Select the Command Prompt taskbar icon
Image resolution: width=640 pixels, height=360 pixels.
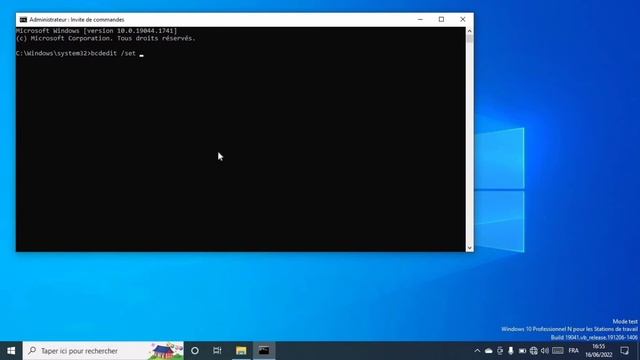point(264,351)
